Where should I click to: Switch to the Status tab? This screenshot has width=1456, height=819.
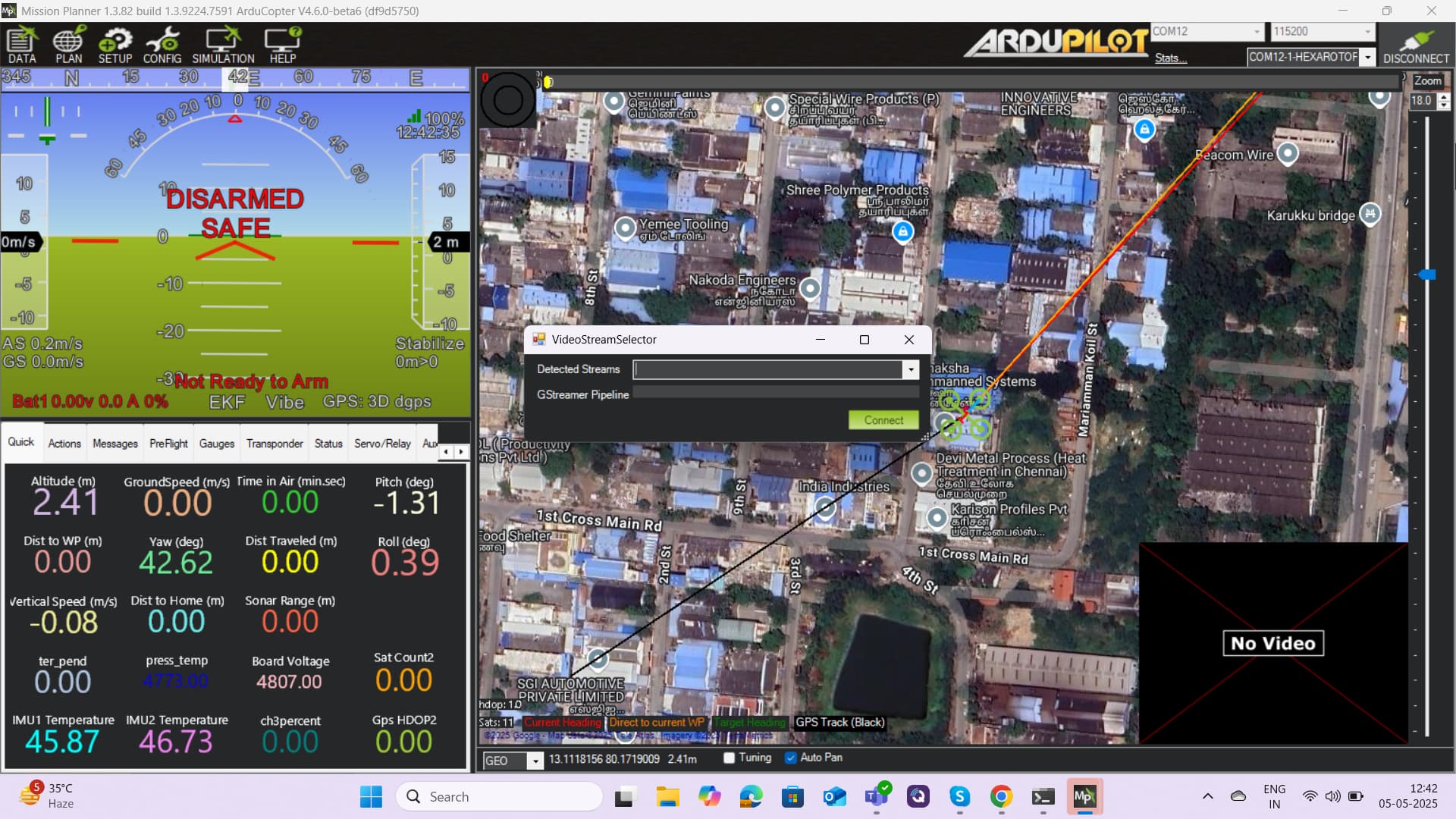328,444
